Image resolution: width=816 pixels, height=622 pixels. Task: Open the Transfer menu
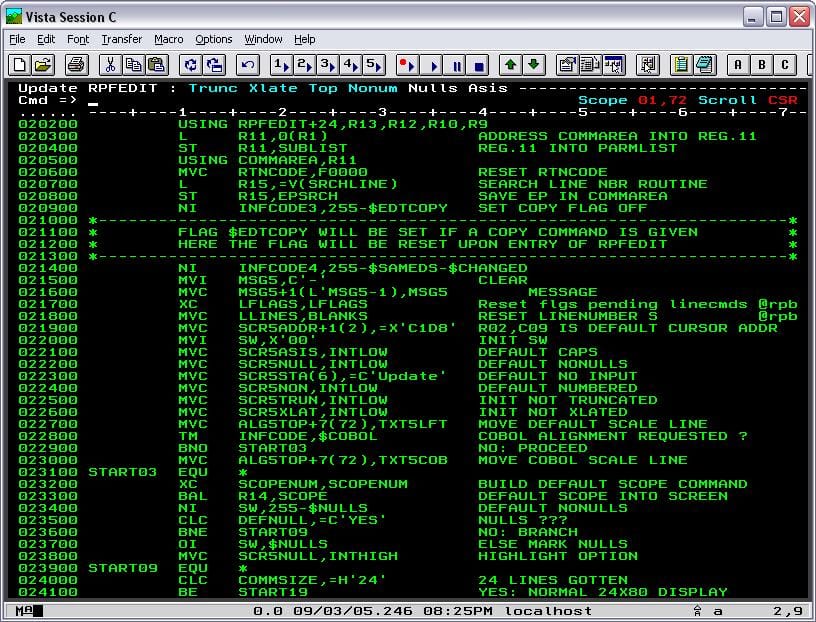point(122,40)
